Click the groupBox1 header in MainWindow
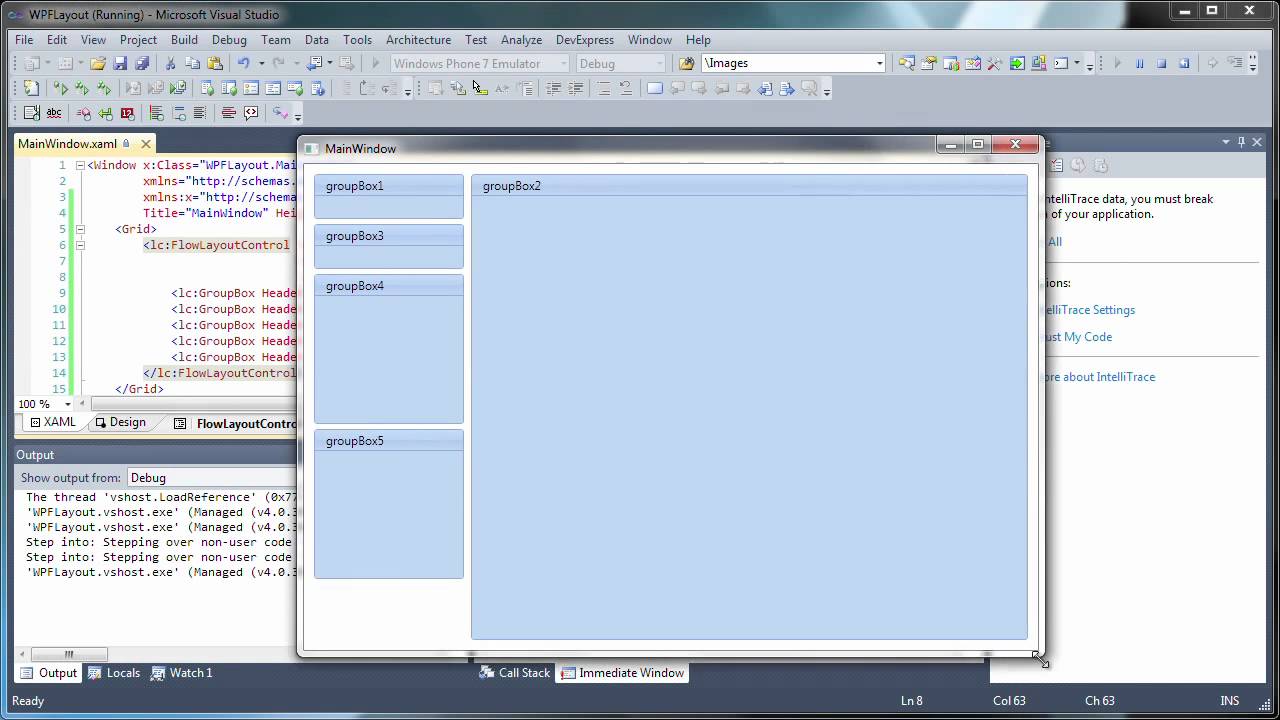The image size is (1280, 720). coord(389,186)
